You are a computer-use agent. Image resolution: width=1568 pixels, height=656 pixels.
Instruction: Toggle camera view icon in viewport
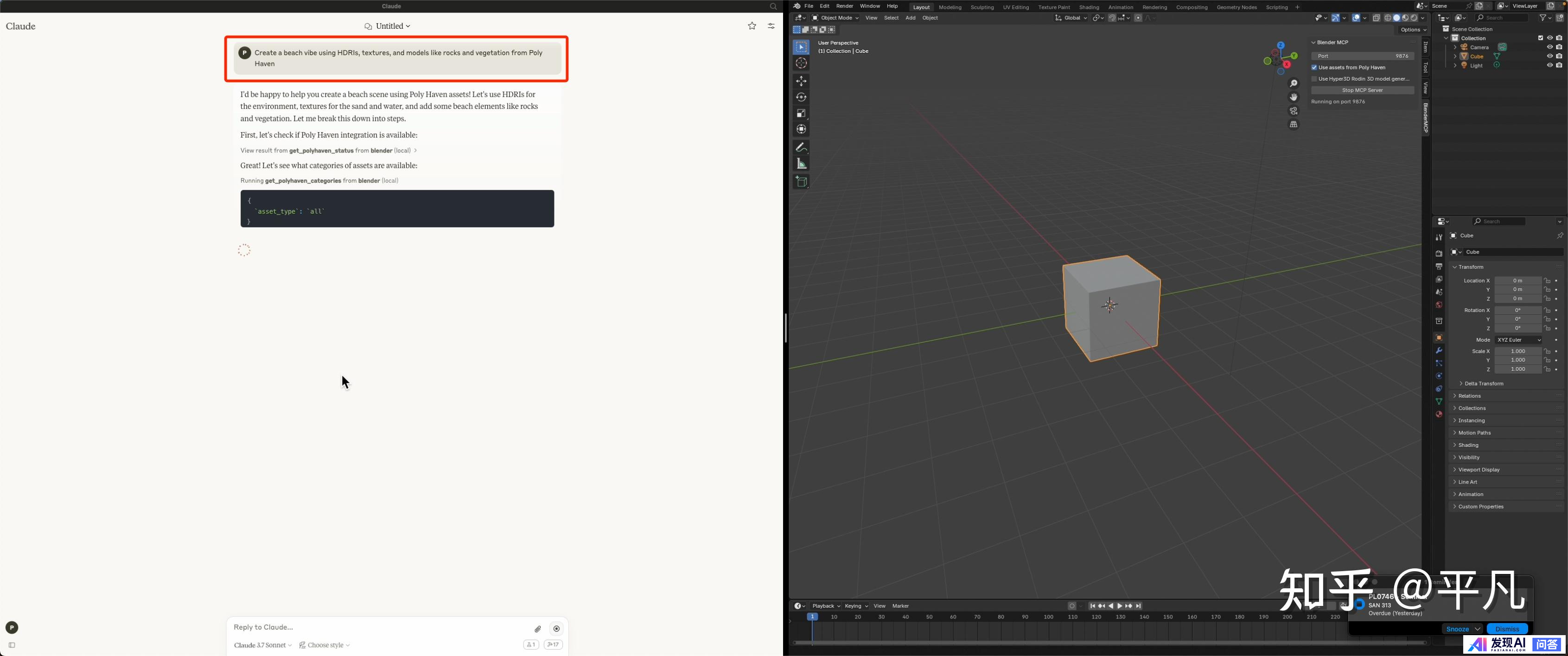1294,111
